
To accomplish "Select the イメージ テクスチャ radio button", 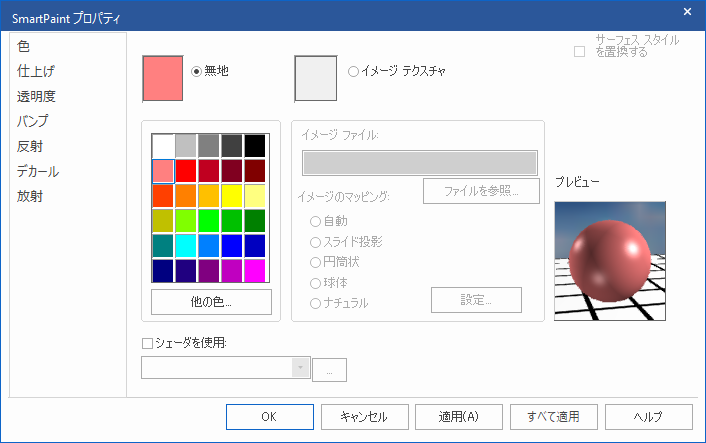I will click(x=353, y=71).
